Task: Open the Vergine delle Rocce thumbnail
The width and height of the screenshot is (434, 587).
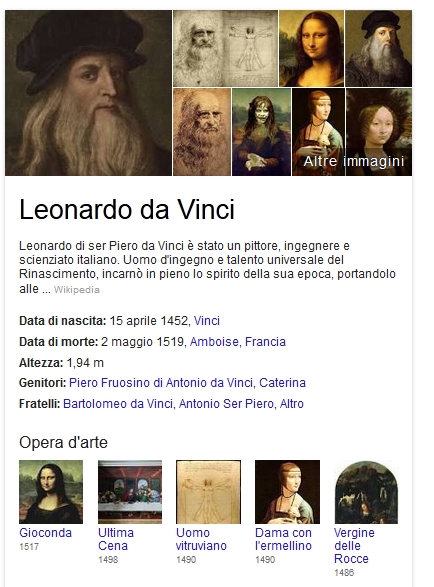Action: pos(366,492)
